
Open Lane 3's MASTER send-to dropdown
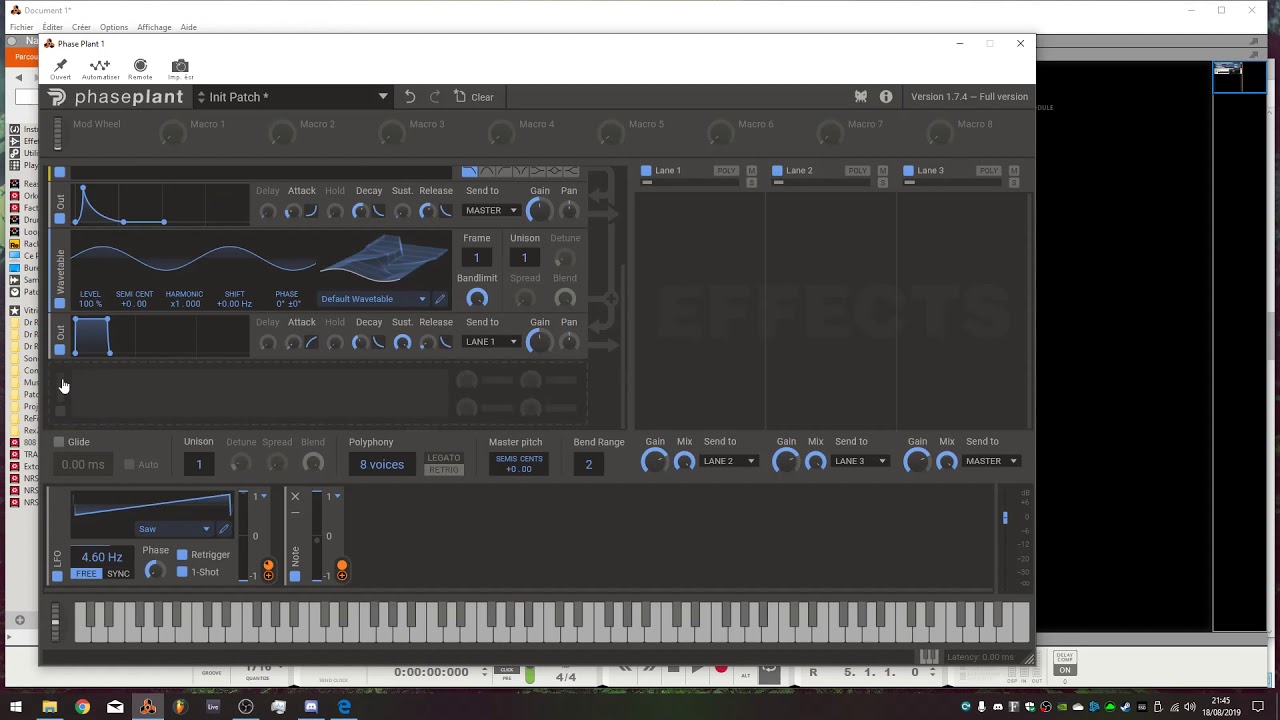click(992, 461)
